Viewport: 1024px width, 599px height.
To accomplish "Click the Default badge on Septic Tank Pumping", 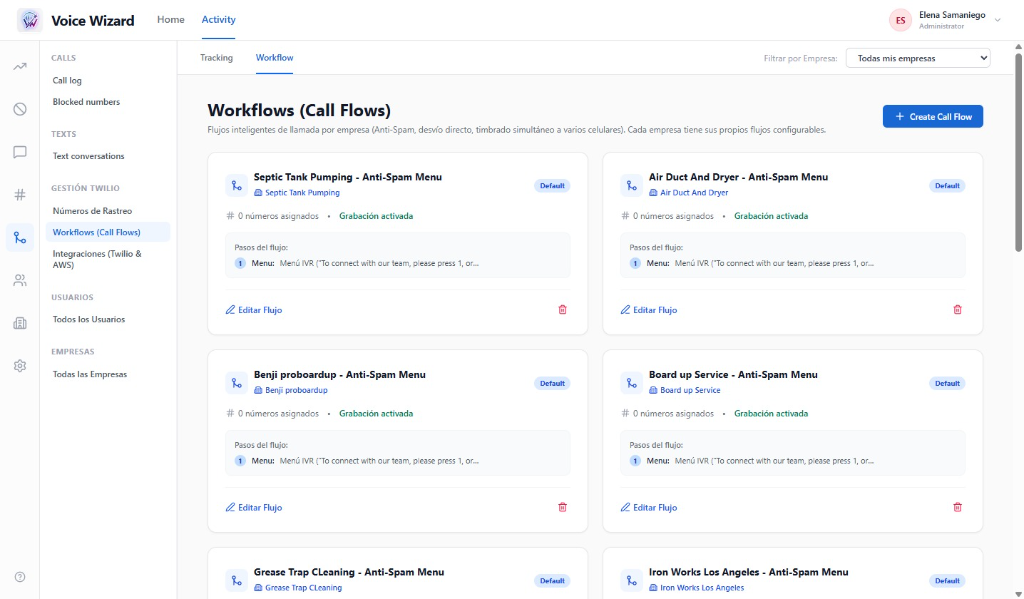I will point(552,186).
